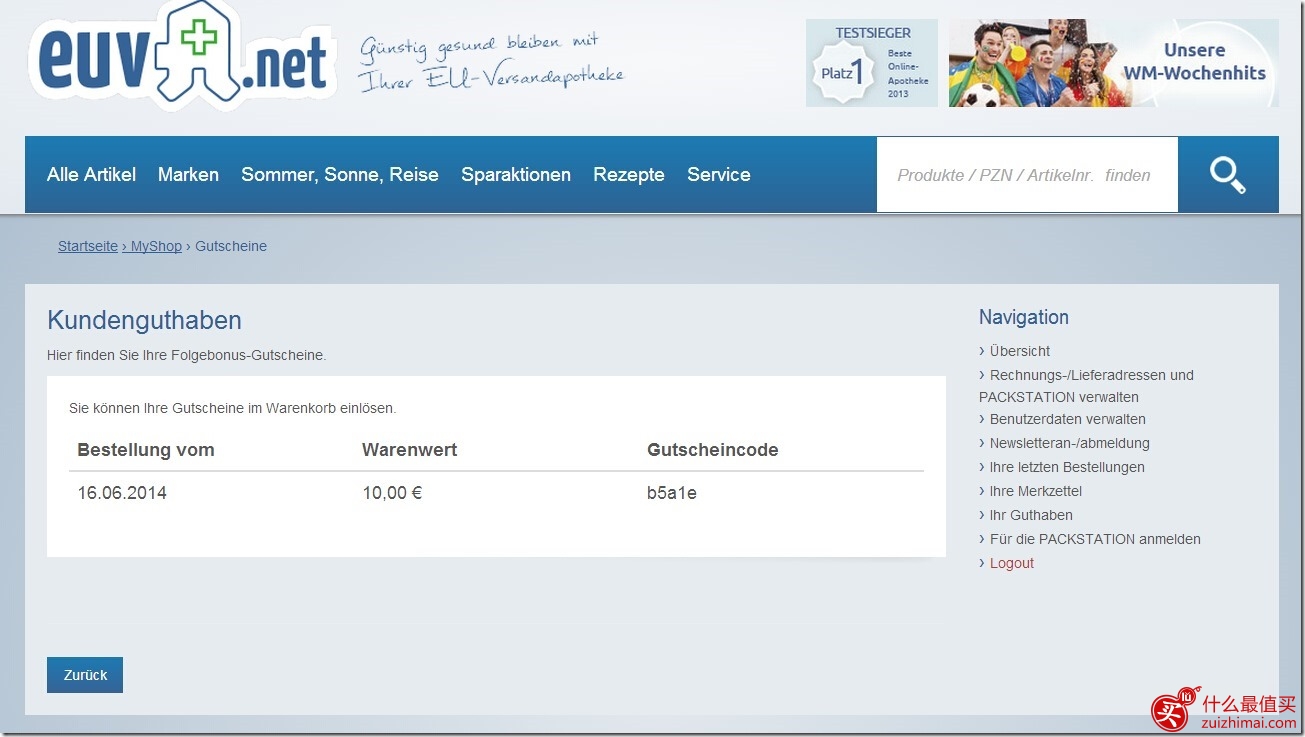Click the Gutscheine breadcrumb text
The width and height of the screenshot is (1305, 737).
click(x=231, y=246)
